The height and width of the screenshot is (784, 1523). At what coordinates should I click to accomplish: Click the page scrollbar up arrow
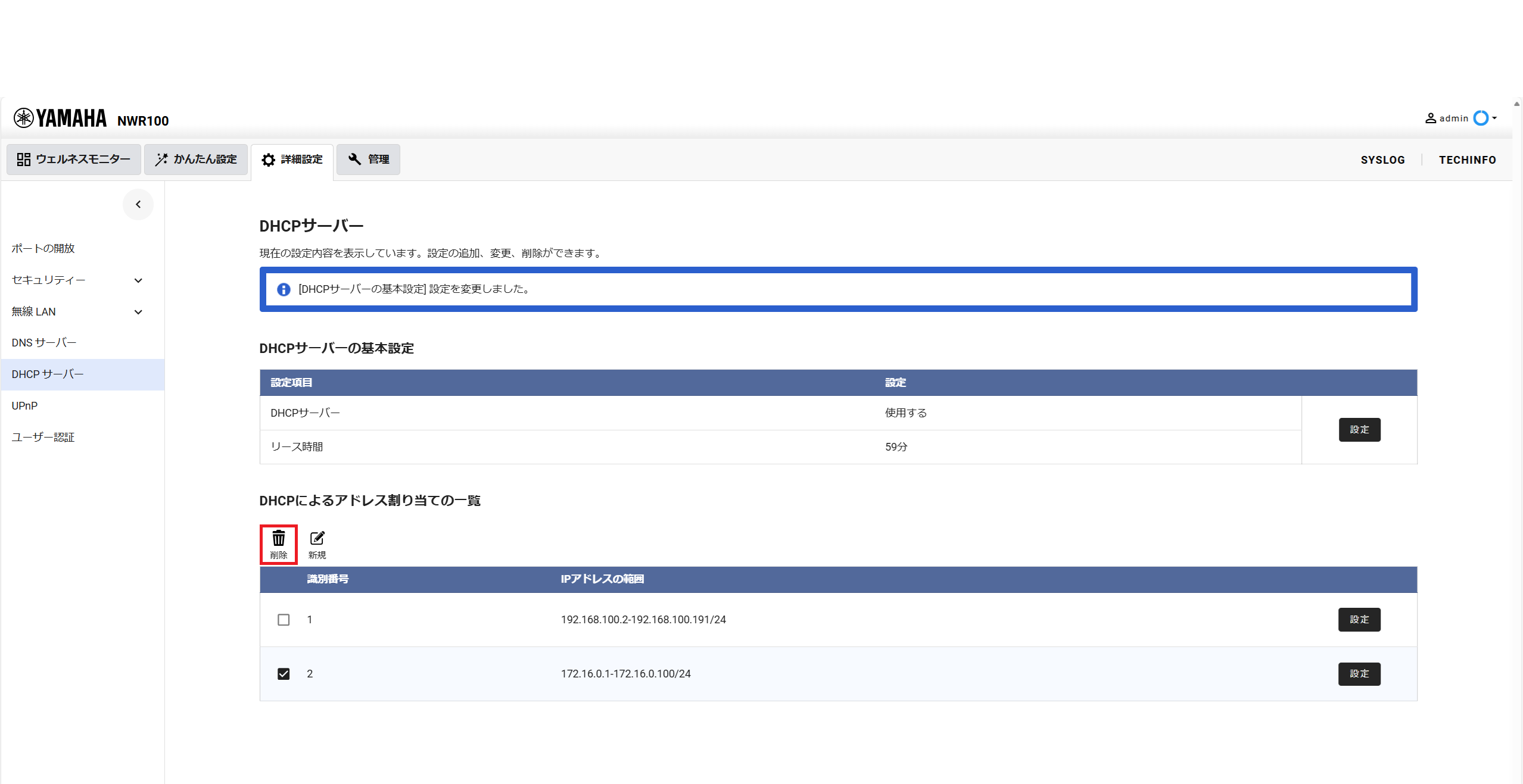[x=1516, y=104]
